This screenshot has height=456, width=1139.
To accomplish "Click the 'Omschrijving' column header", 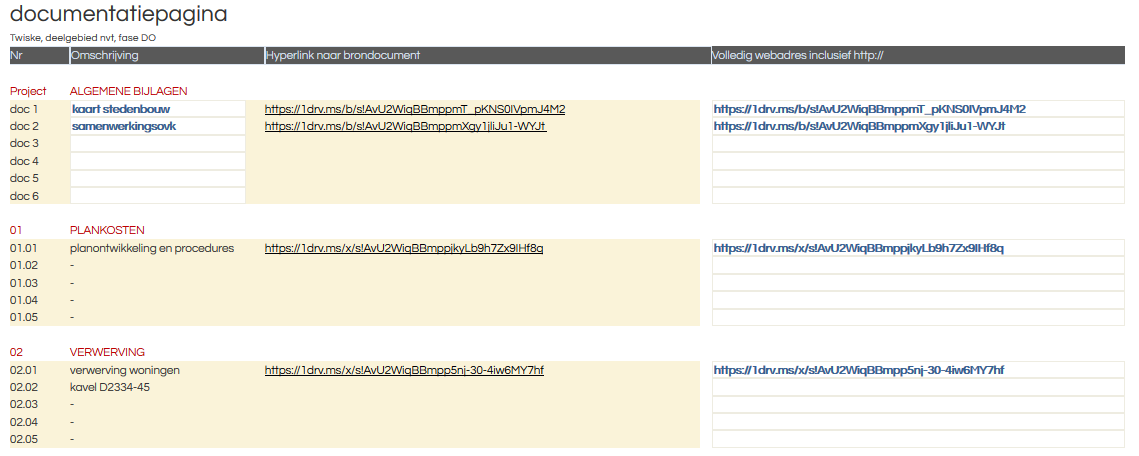I will coord(105,55).
